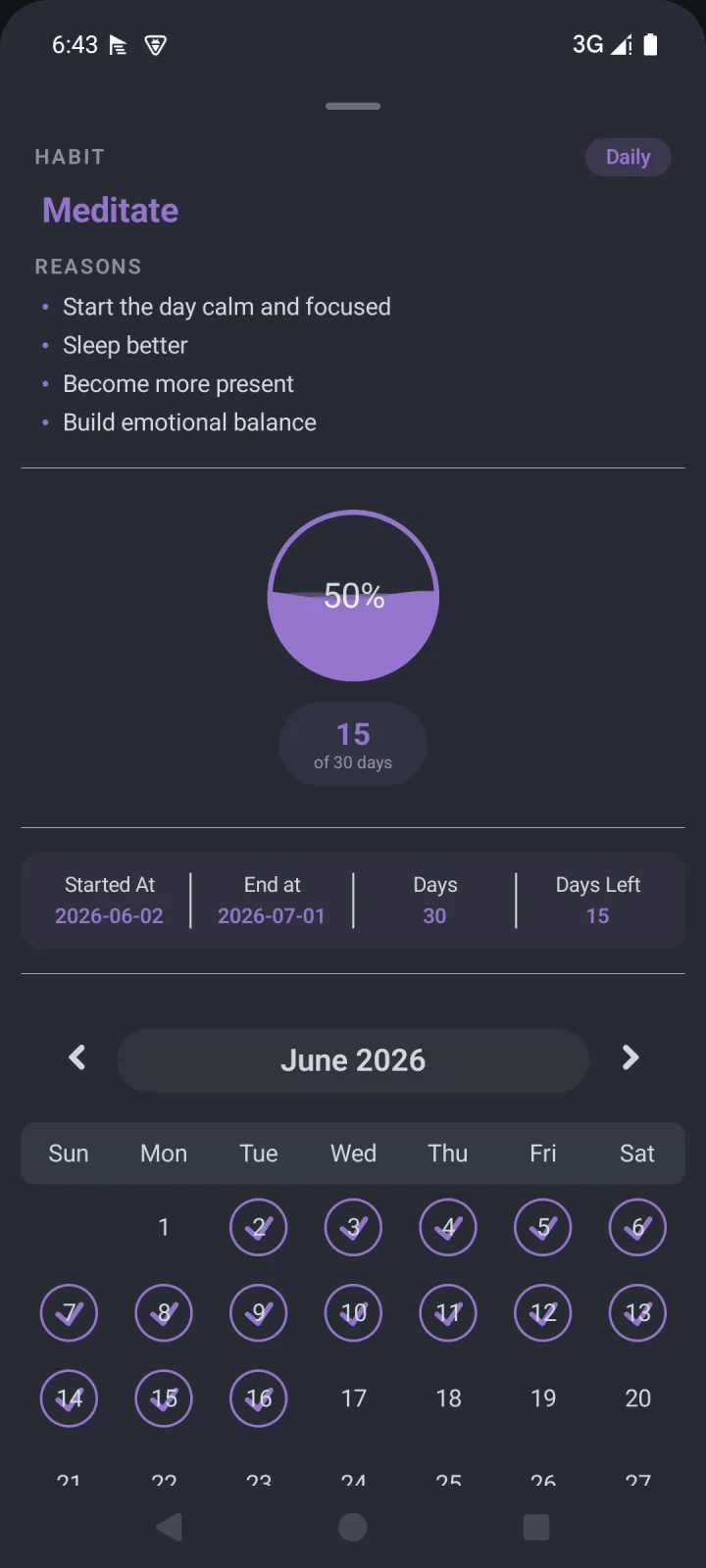Tap the 50% progress circle

click(x=353, y=596)
